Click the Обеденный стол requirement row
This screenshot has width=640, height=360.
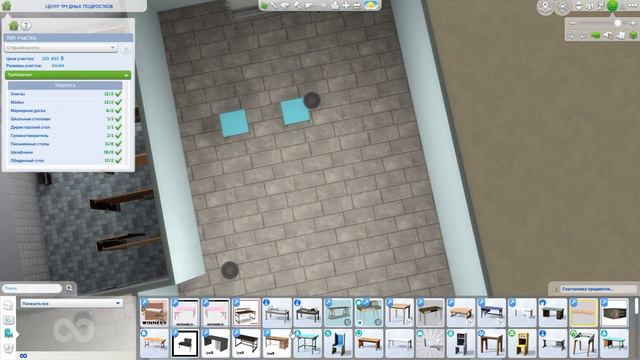(x=65, y=160)
